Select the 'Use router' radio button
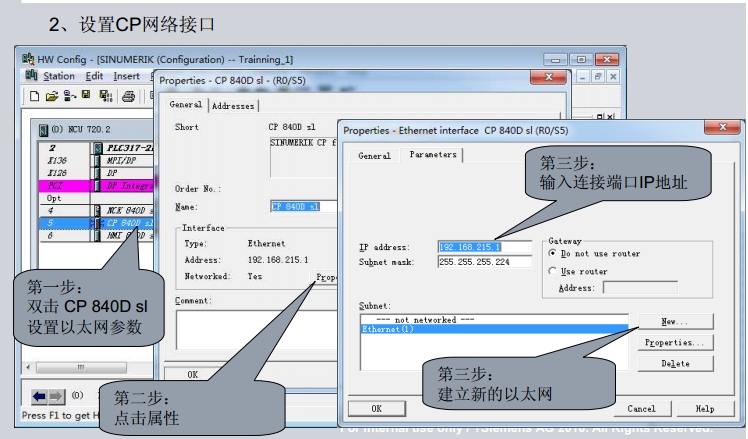748x439 pixels. coord(552,271)
